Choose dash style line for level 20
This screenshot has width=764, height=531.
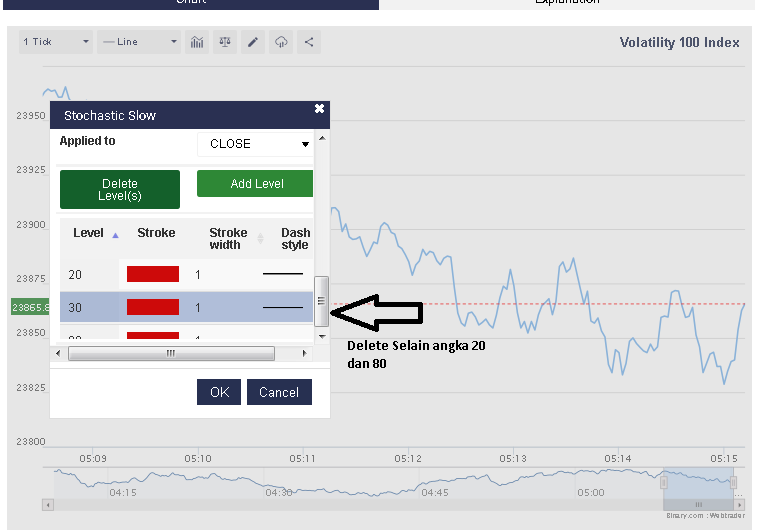pyautogui.click(x=283, y=274)
